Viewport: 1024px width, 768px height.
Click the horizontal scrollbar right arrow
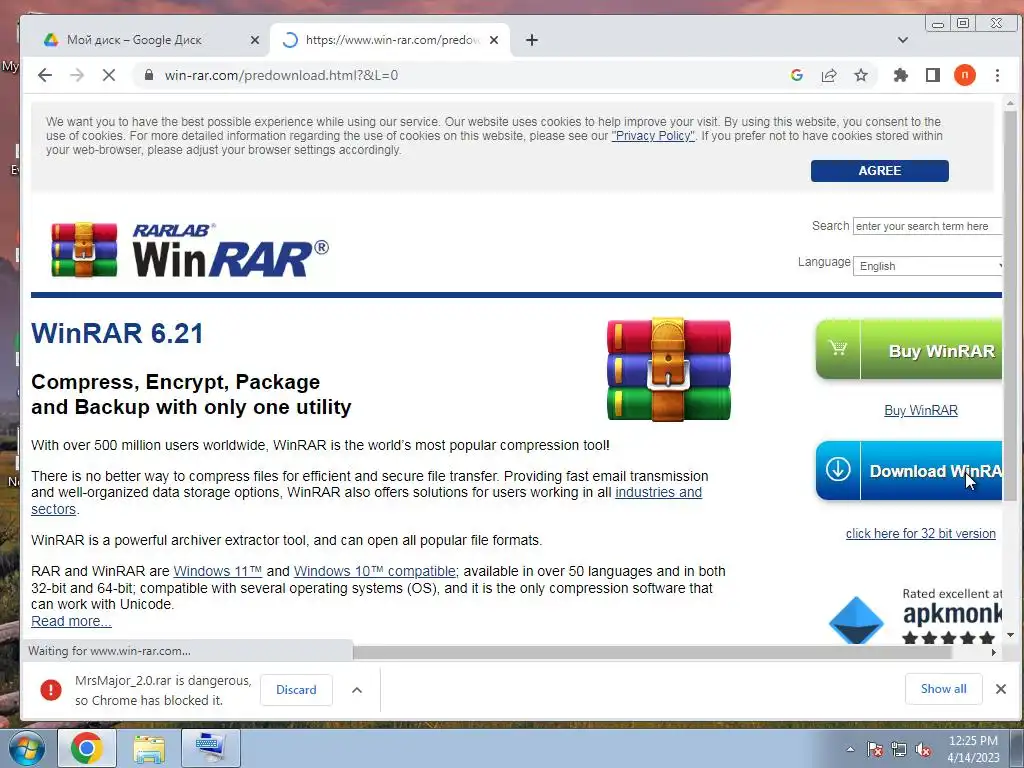[994, 652]
